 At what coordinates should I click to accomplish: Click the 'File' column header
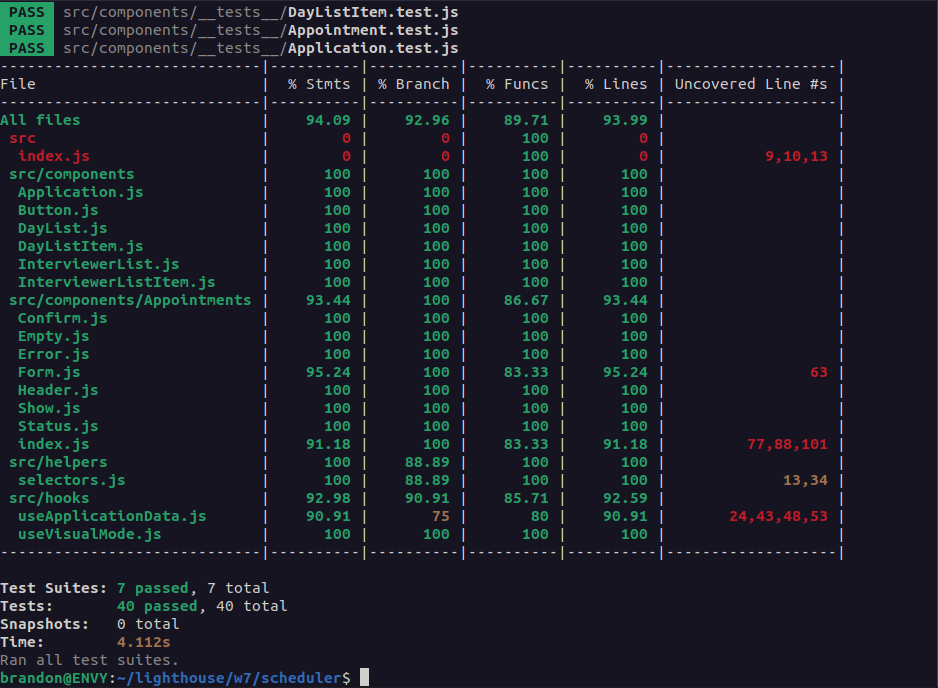(18, 84)
